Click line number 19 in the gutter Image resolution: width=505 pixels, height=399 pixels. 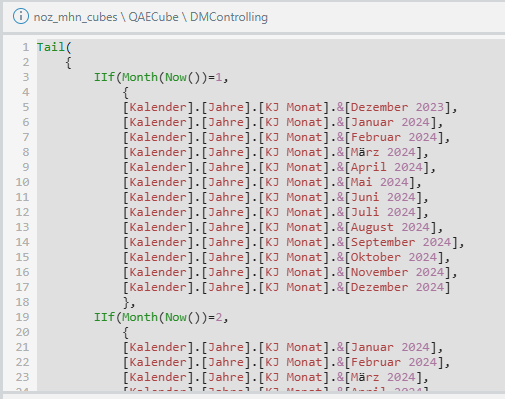[x=23, y=317]
